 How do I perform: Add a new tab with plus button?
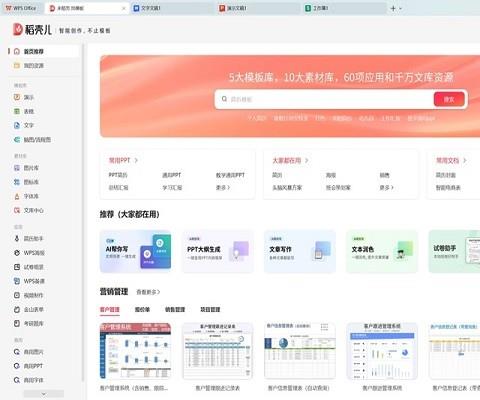tap(393, 8)
